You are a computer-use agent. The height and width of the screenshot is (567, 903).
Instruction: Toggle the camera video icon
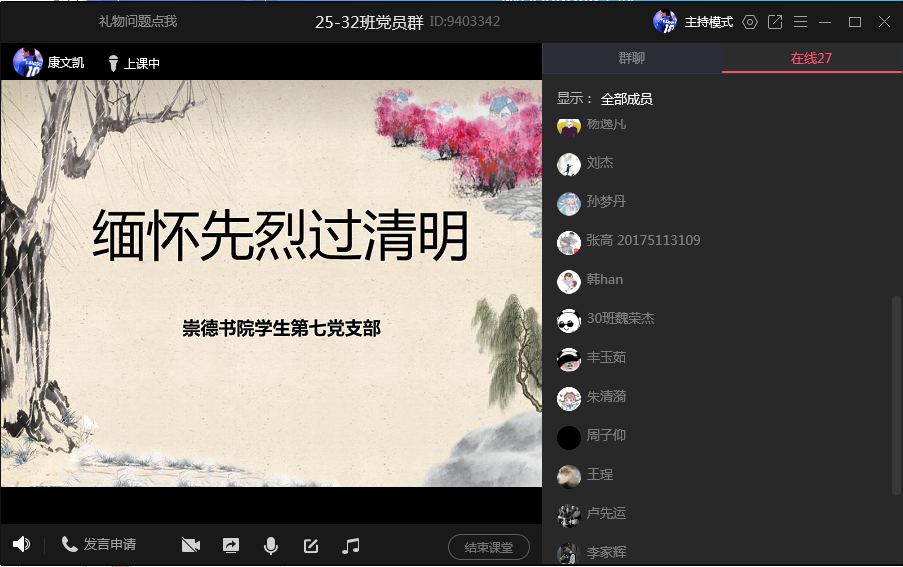pyautogui.click(x=191, y=546)
